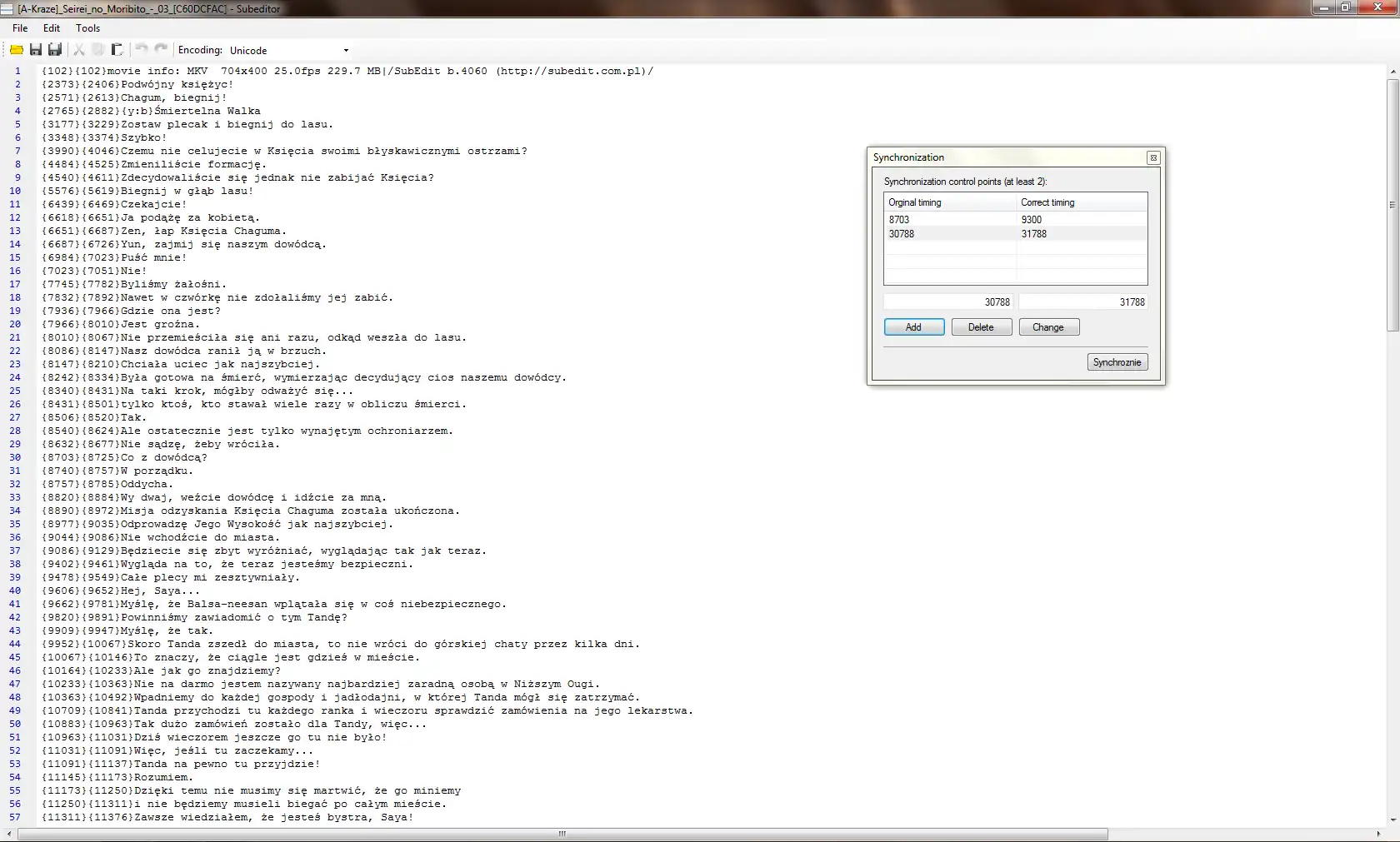Click the Save As floppy icon
Viewport: 1400px width, 842px height.
coord(55,50)
